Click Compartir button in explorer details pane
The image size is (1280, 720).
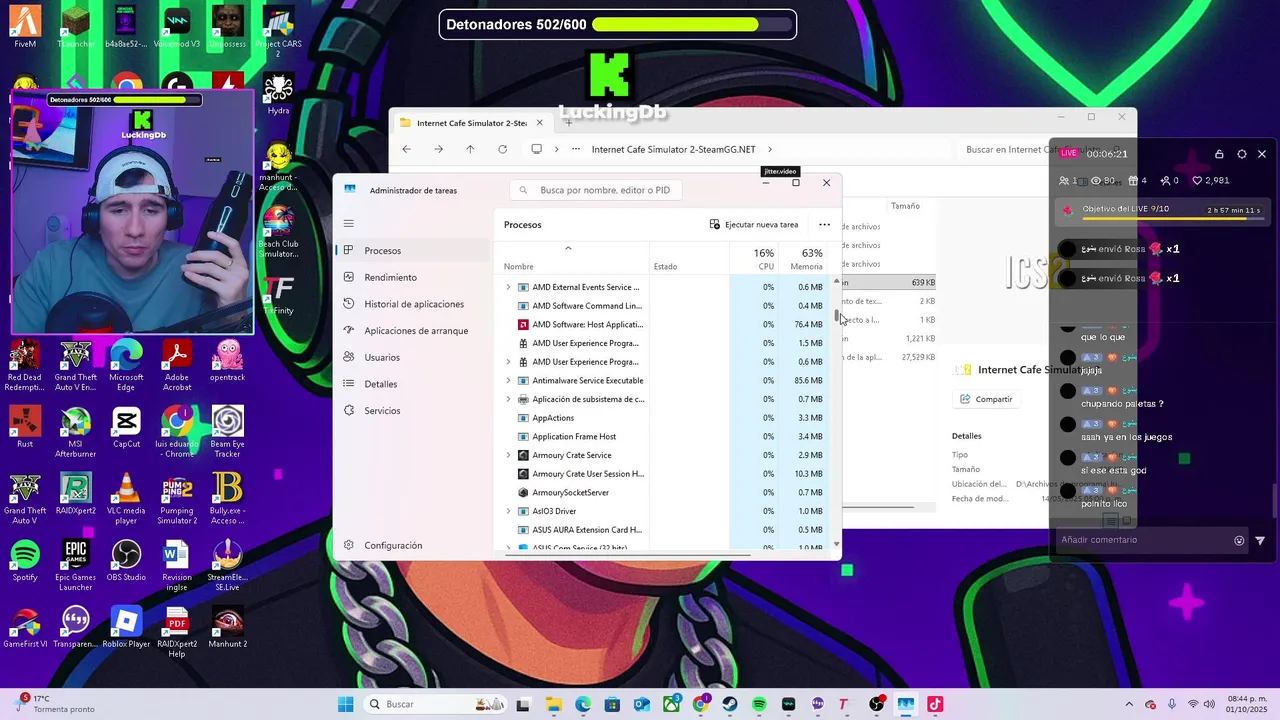coord(986,399)
